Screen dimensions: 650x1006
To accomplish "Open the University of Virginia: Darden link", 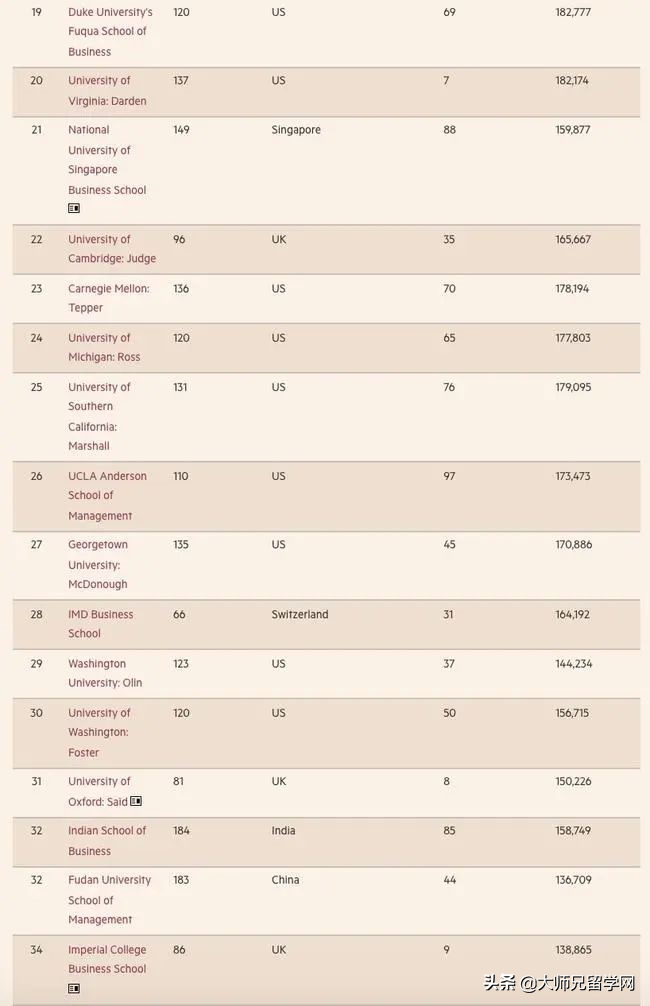I will pyautogui.click(x=107, y=91).
